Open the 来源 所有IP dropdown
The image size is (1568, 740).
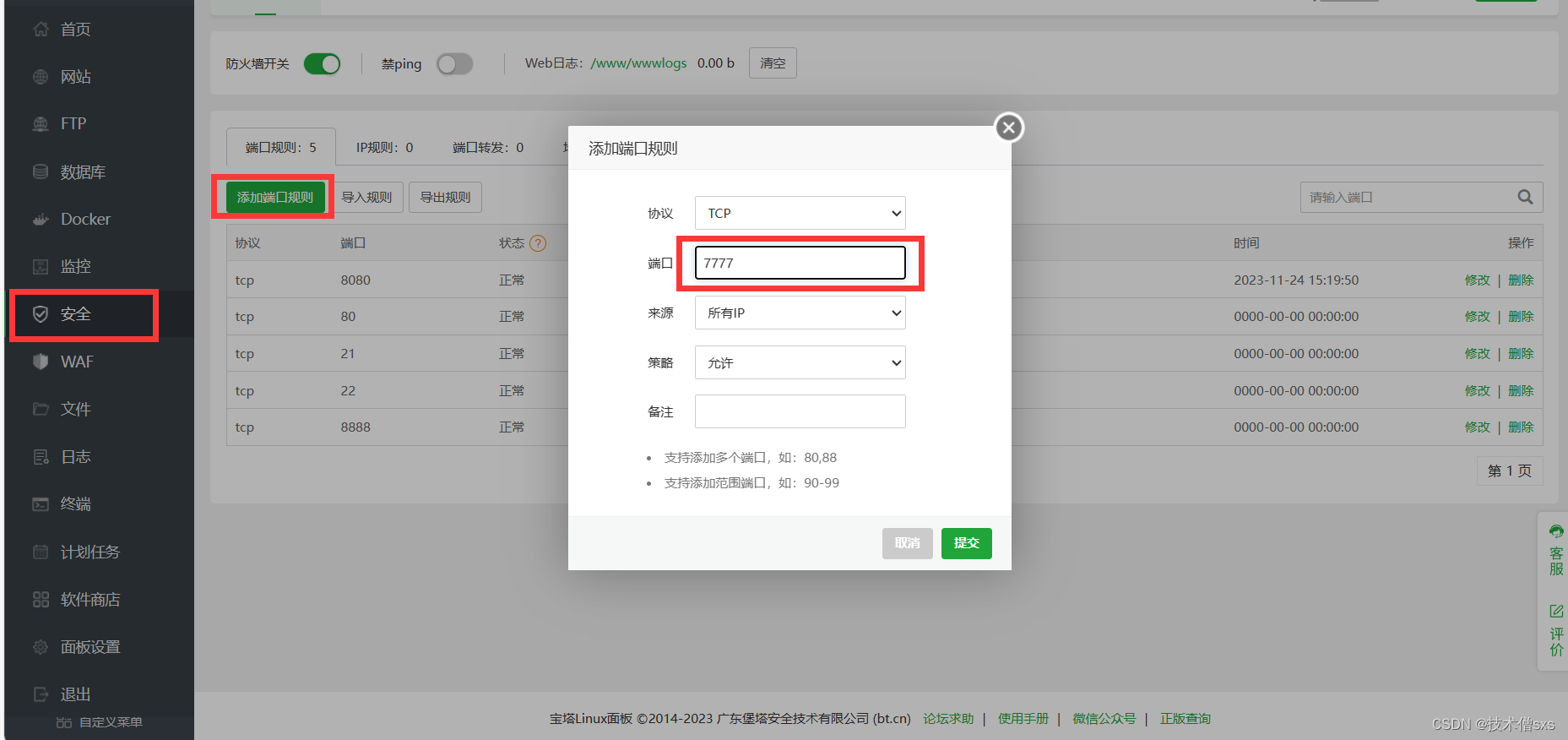800,313
